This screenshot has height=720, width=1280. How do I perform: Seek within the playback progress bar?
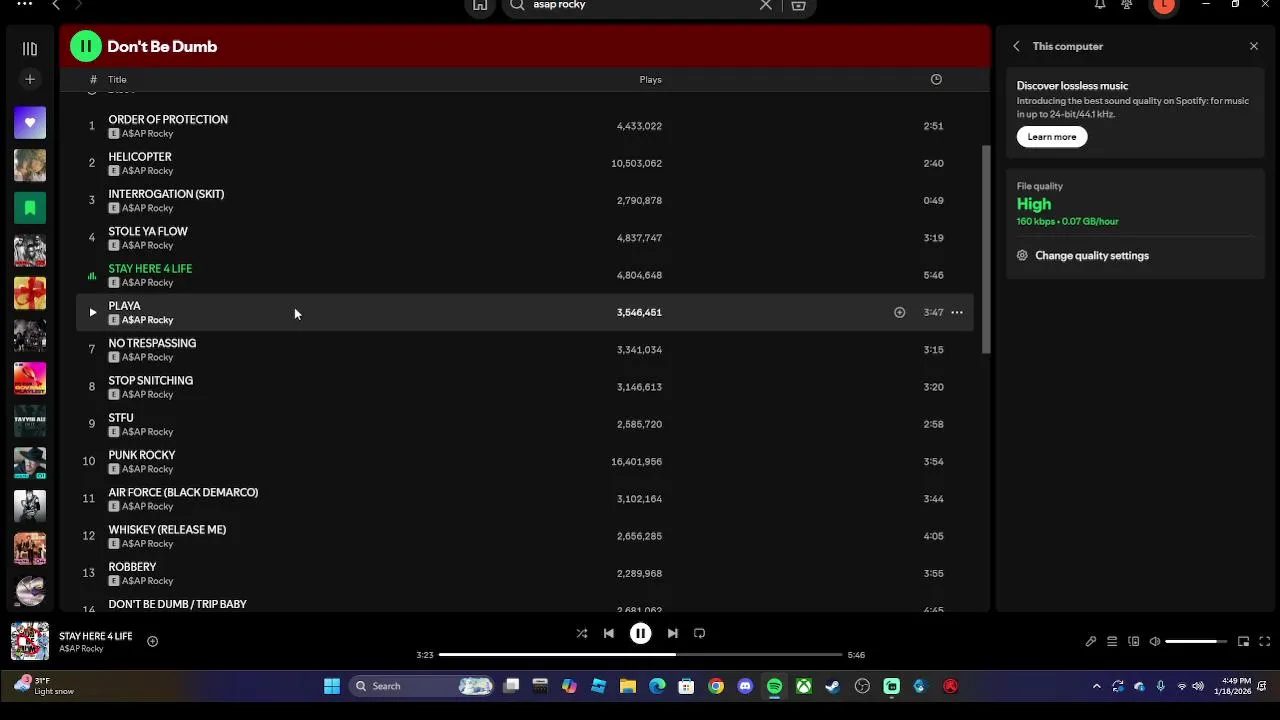click(x=640, y=655)
